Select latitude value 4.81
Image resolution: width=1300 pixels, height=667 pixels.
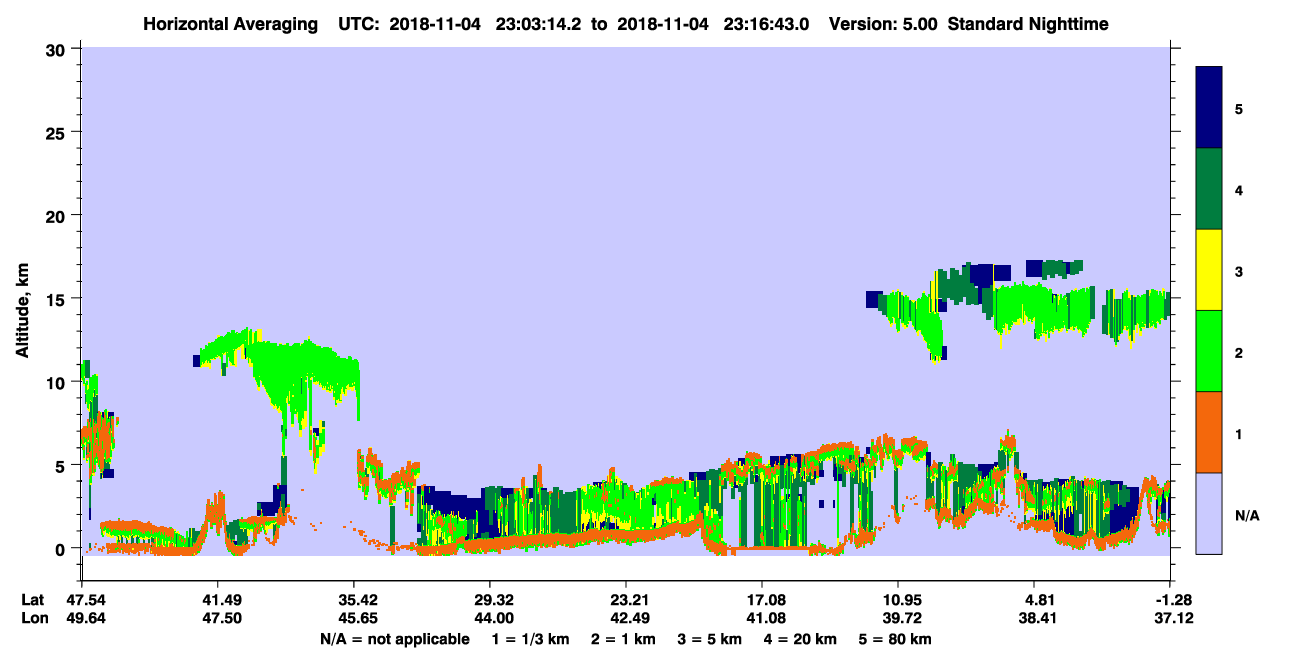pos(1039,600)
